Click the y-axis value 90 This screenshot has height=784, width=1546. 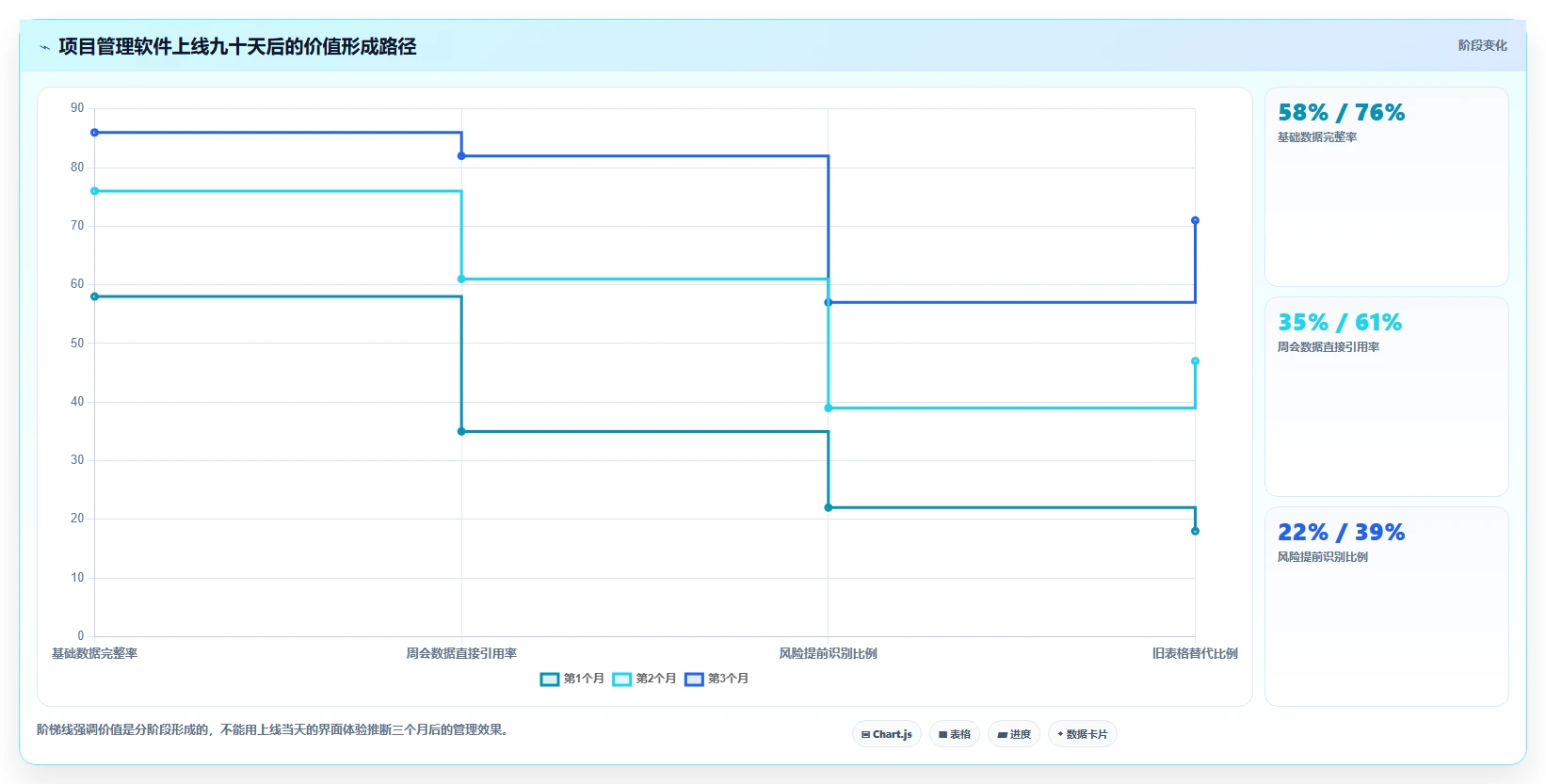[77, 108]
